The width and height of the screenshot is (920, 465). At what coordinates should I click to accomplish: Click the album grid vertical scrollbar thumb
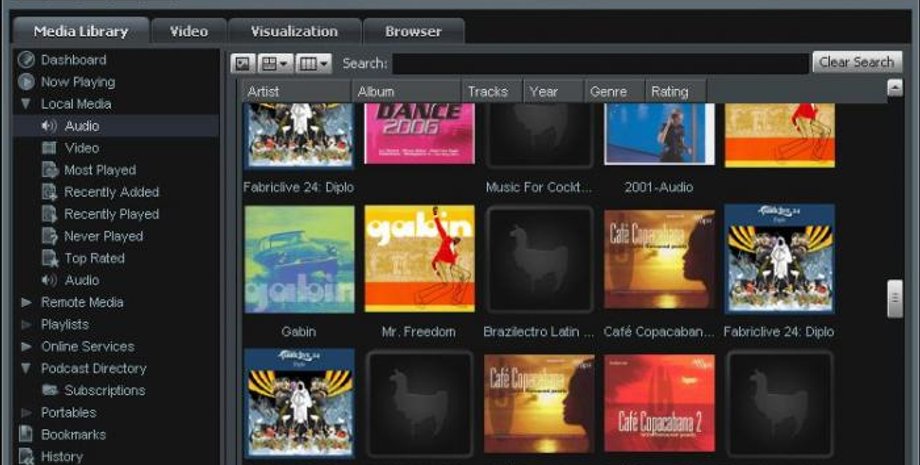(895, 298)
